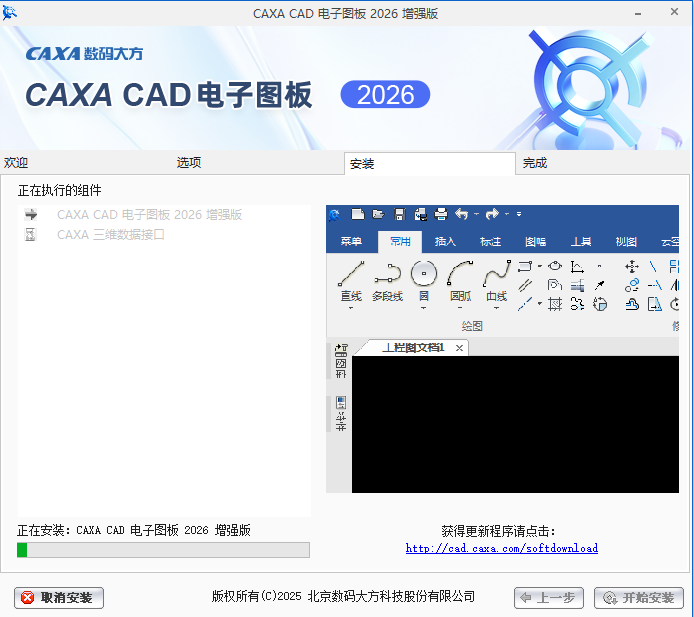The image size is (694, 617).
Task: Click the 插入 tab in the preview ribbon
Action: [445, 242]
